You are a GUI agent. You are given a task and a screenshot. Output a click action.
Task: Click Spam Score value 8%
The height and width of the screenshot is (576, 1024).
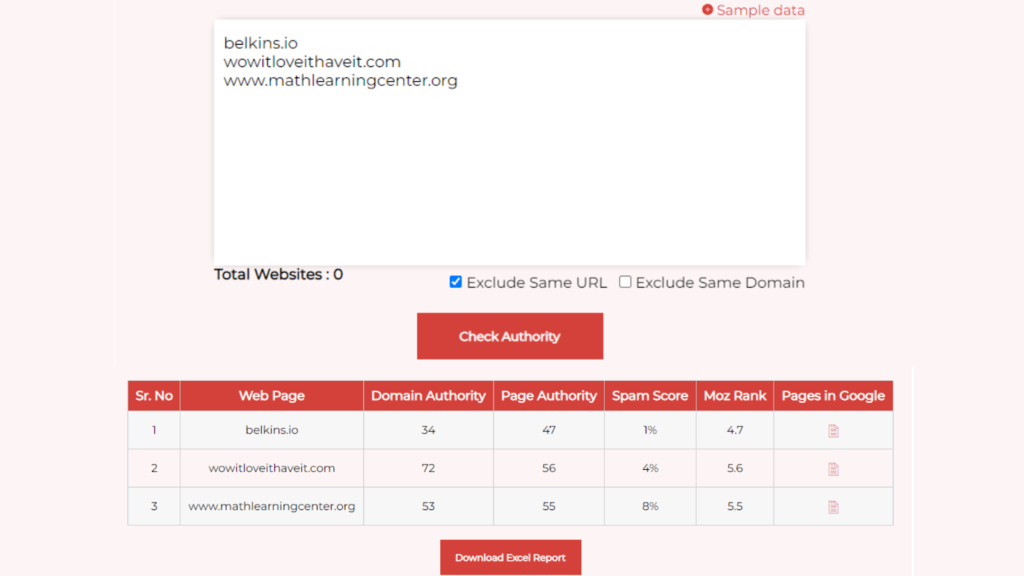point(650,506)
